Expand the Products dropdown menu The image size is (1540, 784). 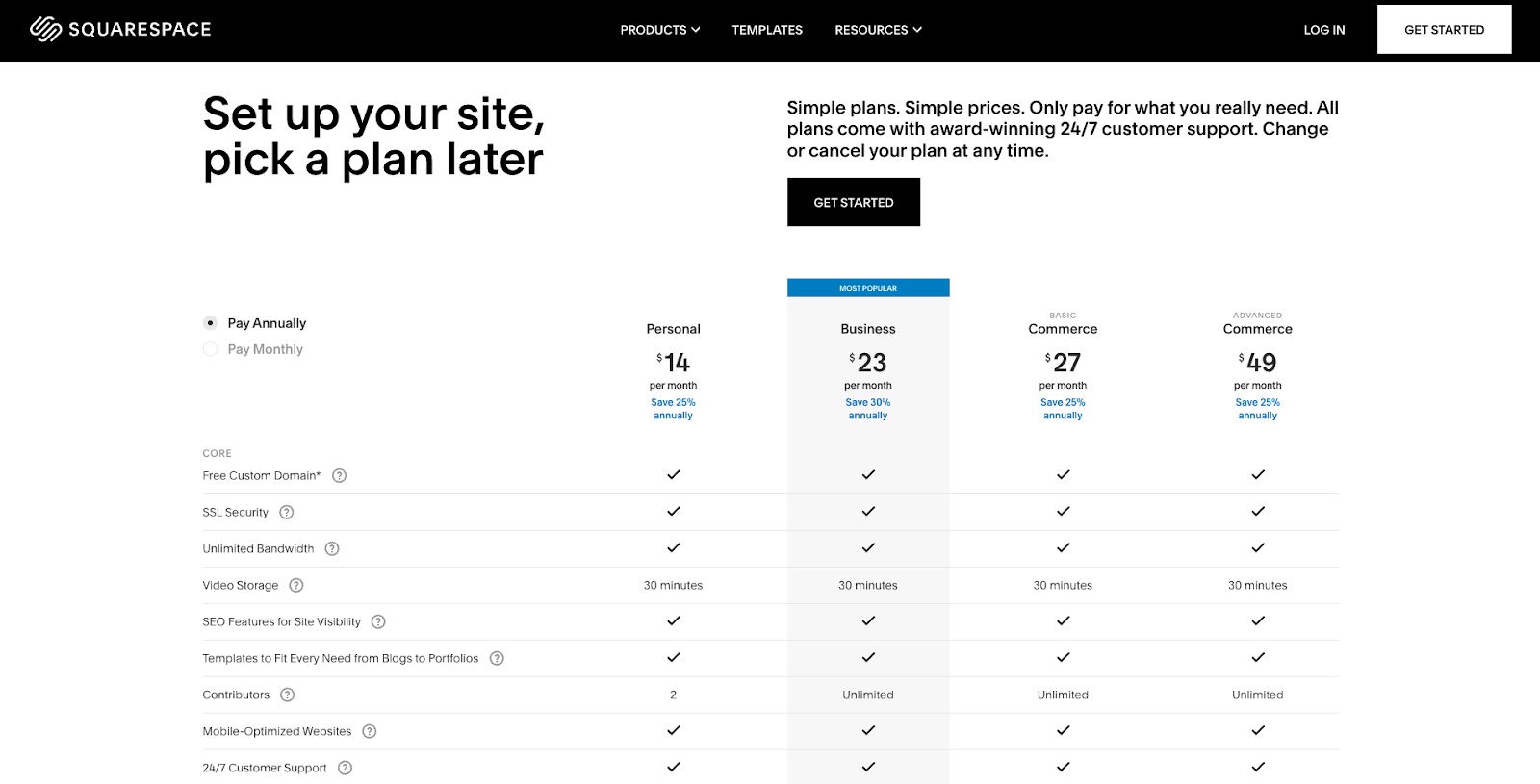(x=660, y=30)
